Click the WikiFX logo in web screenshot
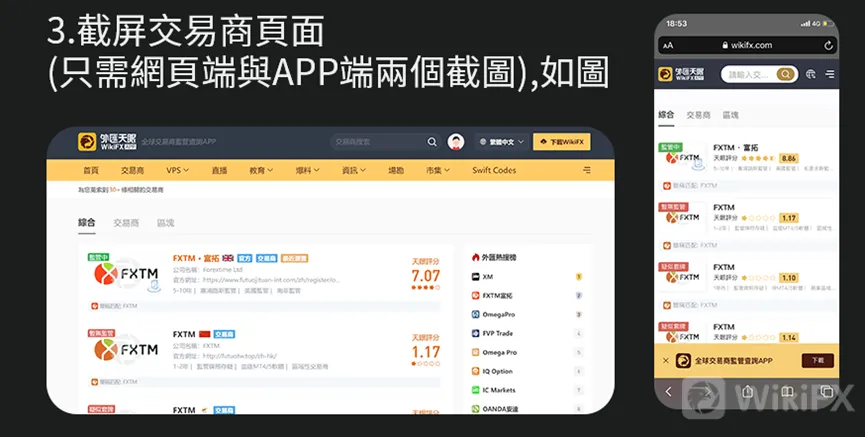Screen dimensions: 865x437 (x=107, y=142)
